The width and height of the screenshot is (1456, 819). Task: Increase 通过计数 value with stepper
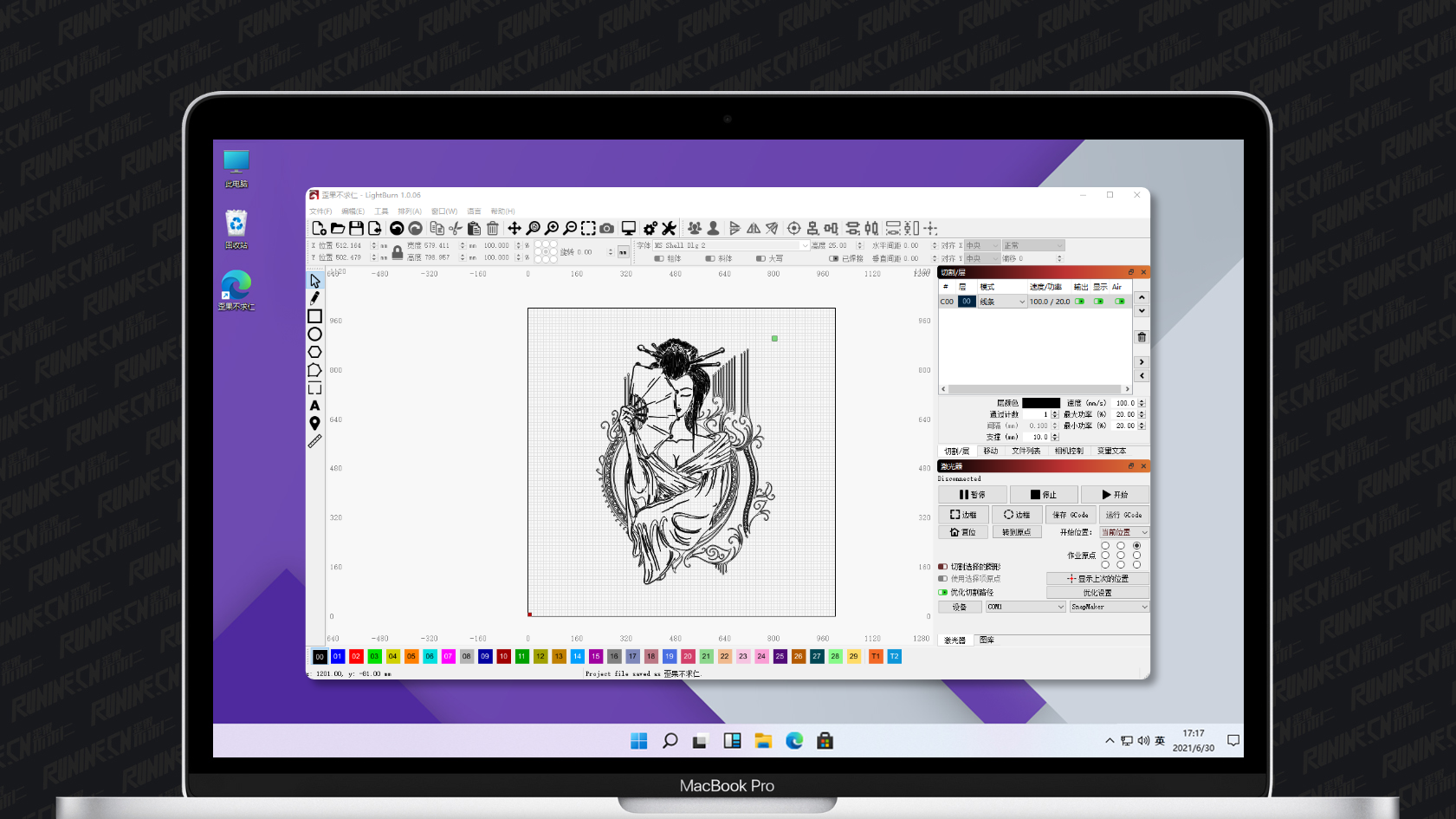(x=1055, y=412)
